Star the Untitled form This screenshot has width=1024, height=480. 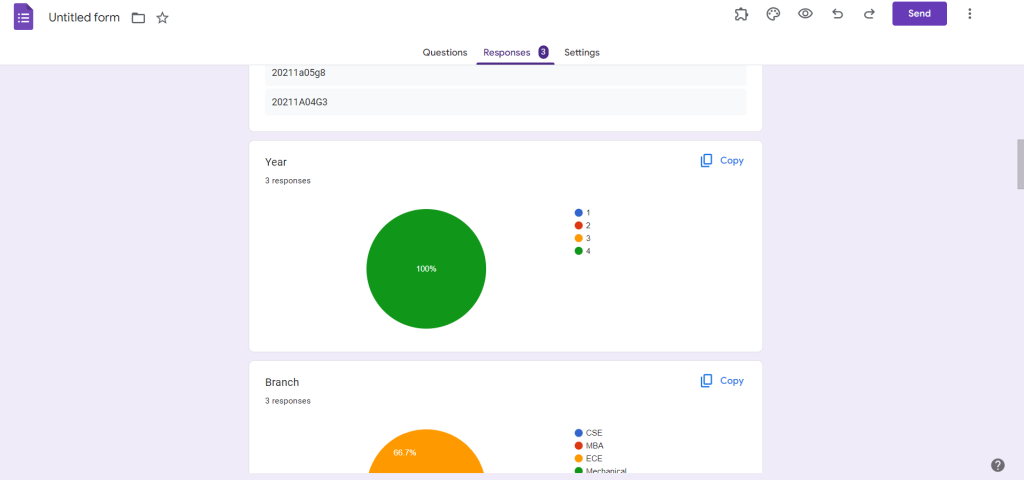(163, 18)
